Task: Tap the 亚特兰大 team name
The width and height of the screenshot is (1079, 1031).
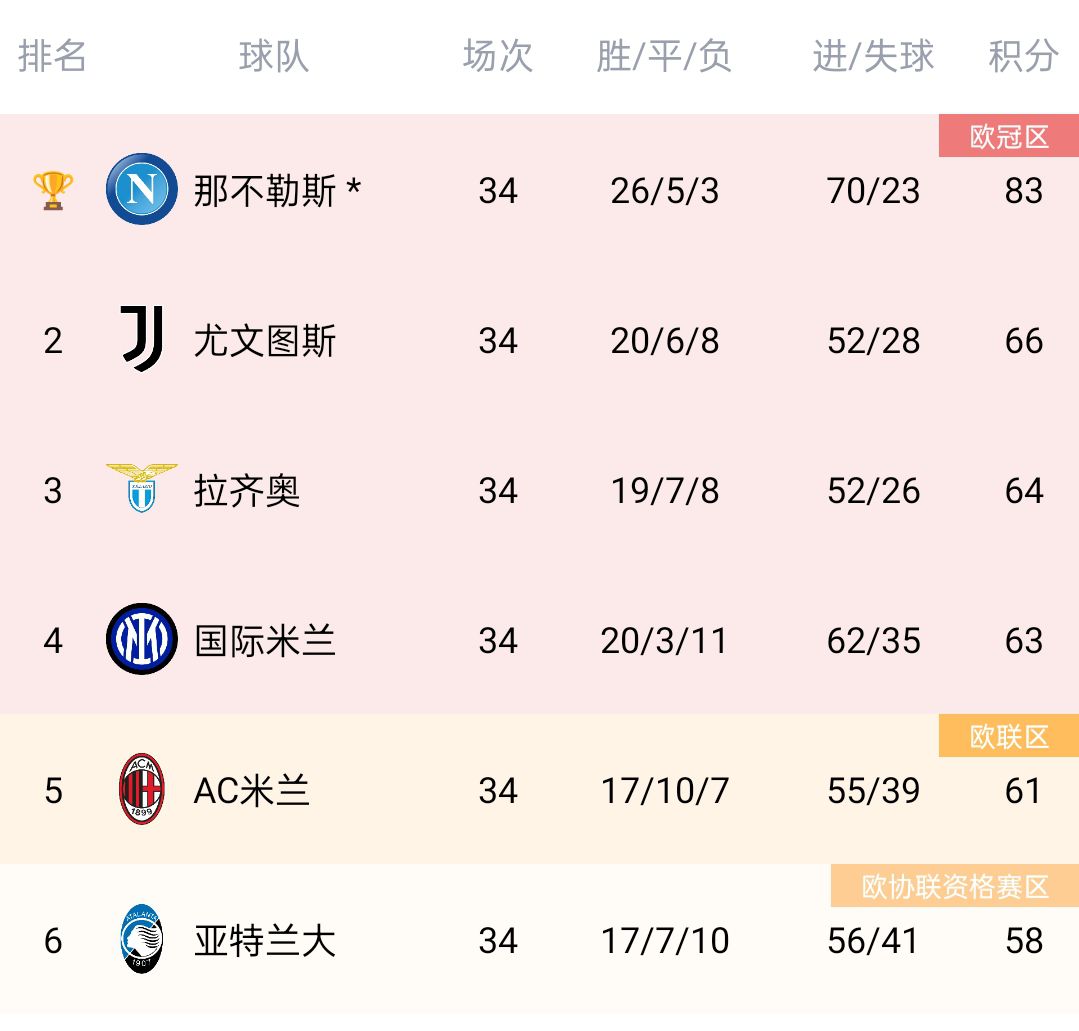Action: (264, 941)
